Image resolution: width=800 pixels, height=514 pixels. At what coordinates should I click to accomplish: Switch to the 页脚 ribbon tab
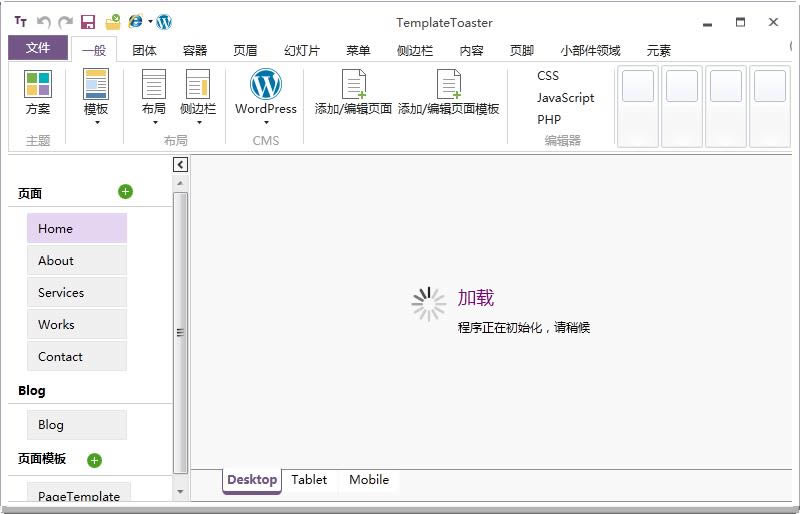[x=522, y=51]
